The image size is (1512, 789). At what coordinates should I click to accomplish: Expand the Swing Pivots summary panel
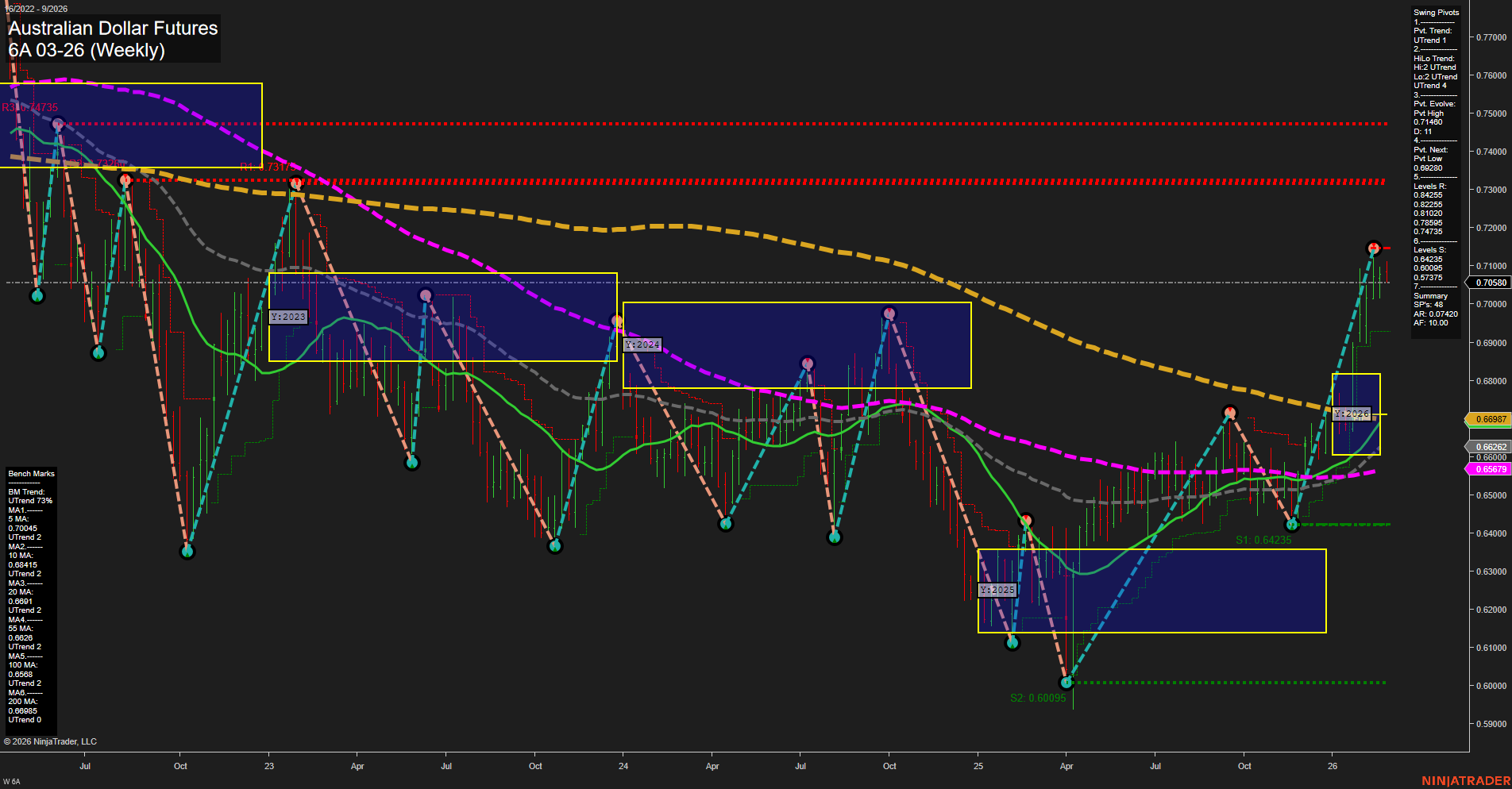tap(1434, 12)
